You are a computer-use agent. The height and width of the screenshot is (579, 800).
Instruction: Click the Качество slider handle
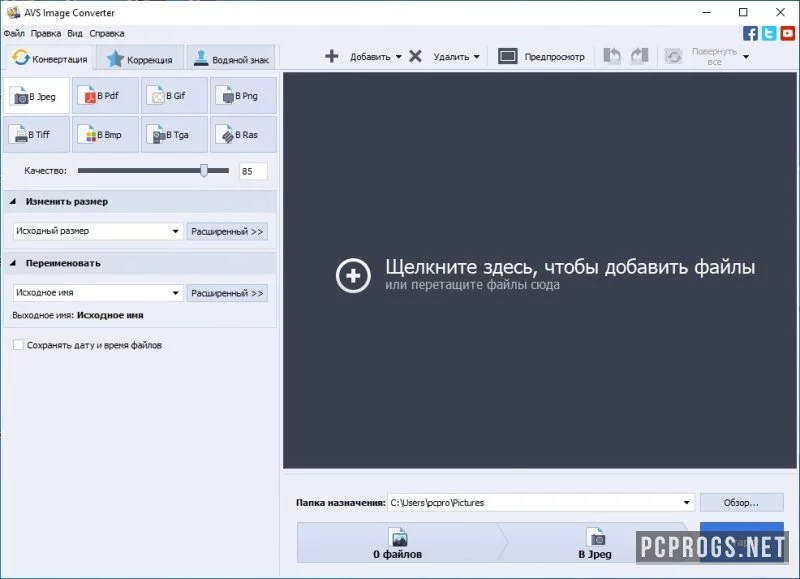coord(204,170)
